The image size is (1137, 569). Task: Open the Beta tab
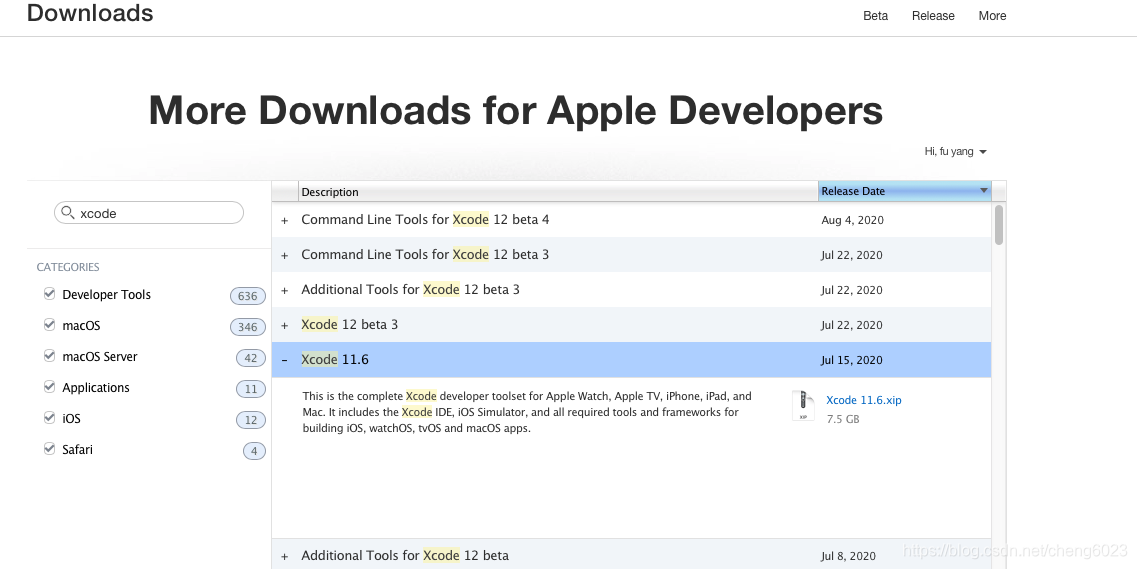875,16
